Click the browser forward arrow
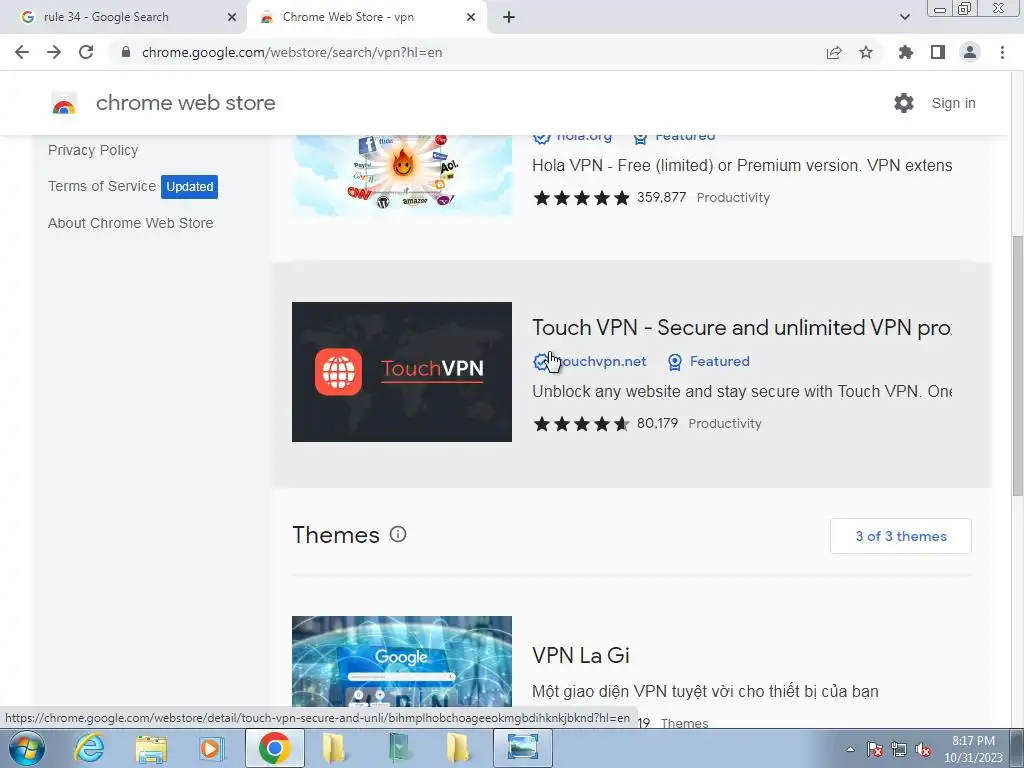This screenshot has height=768, width=1024. (x=54, y=52)
